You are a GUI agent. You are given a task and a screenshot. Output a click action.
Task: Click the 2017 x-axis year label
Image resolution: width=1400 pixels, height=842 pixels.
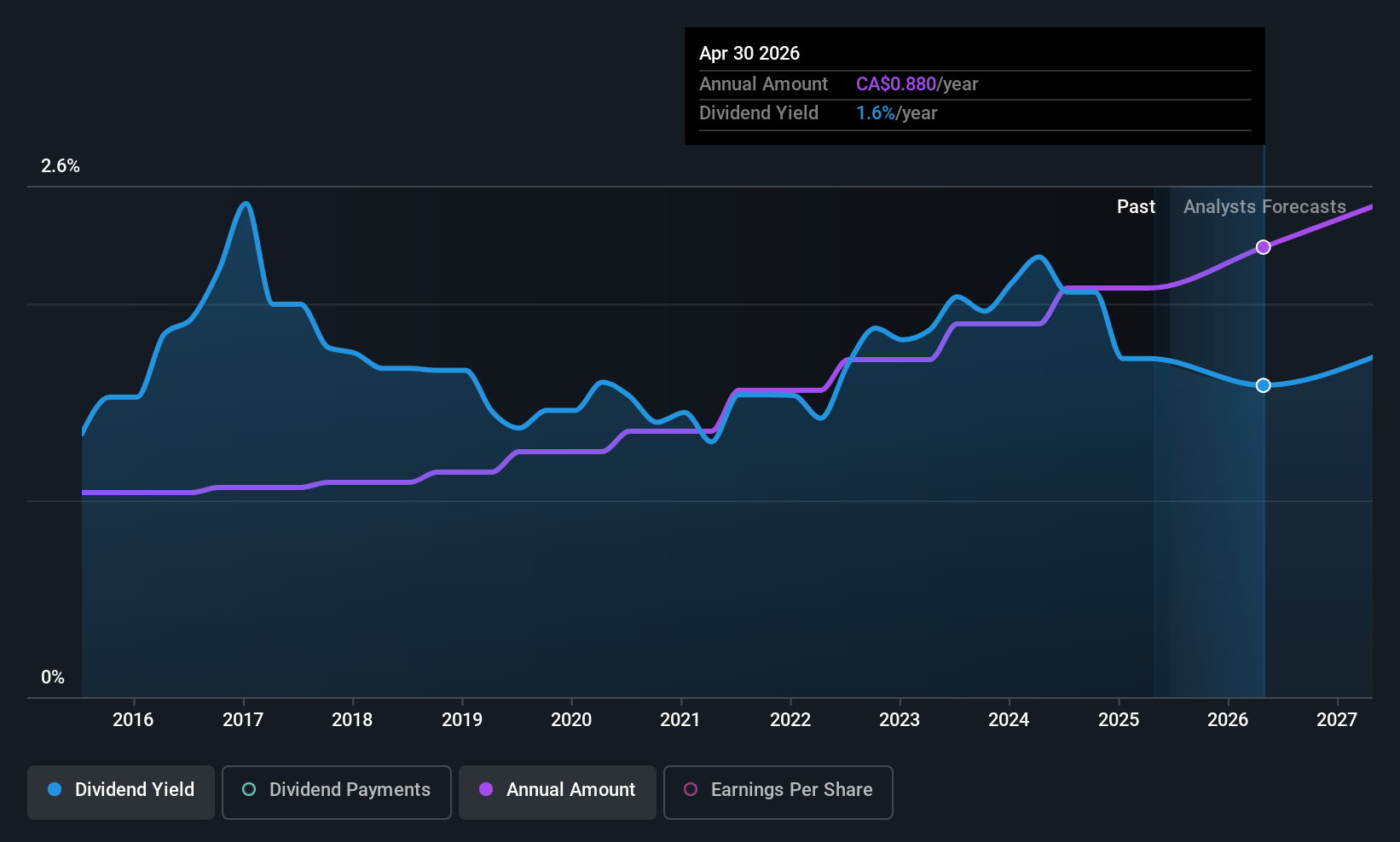tap(243, 720)
